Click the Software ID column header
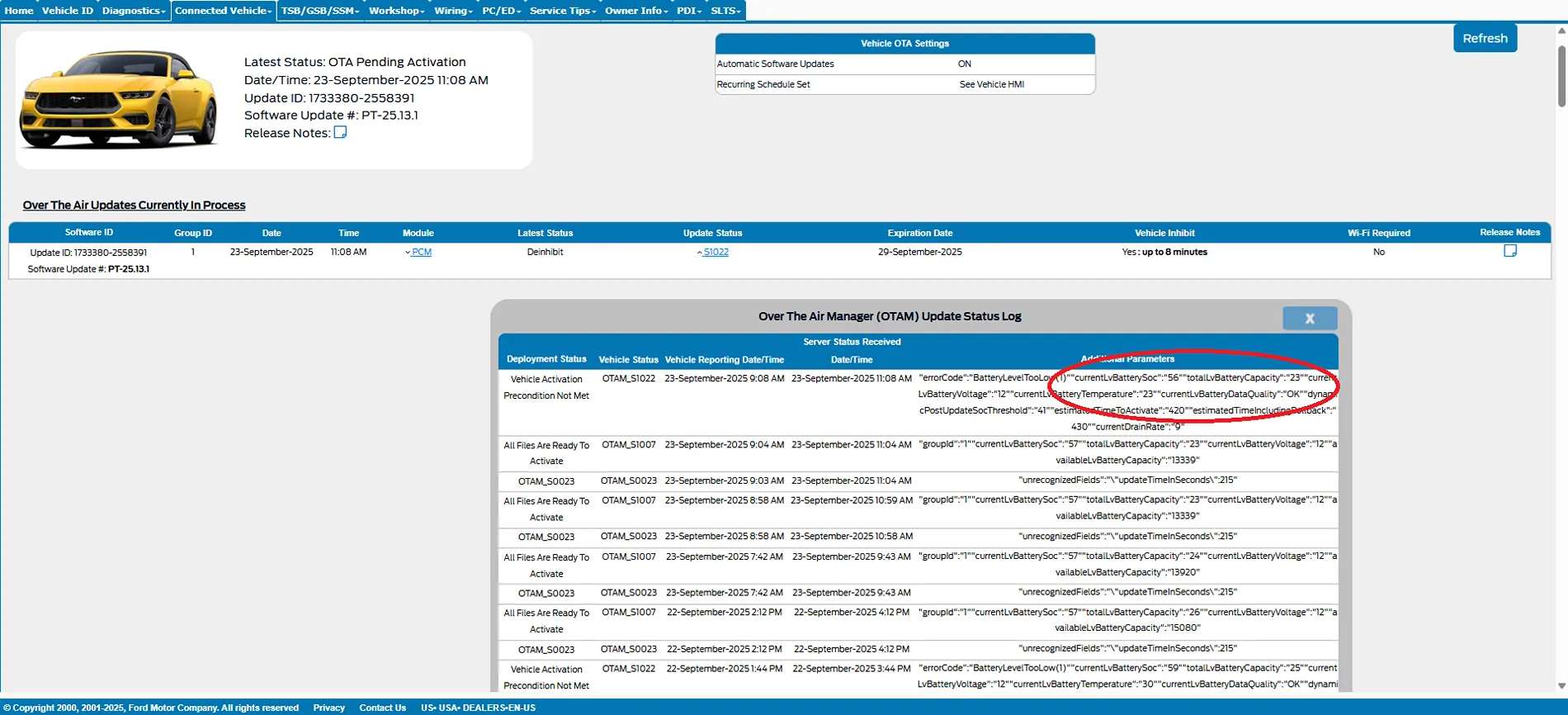The image size is (1568, 715). coord(89,233)
